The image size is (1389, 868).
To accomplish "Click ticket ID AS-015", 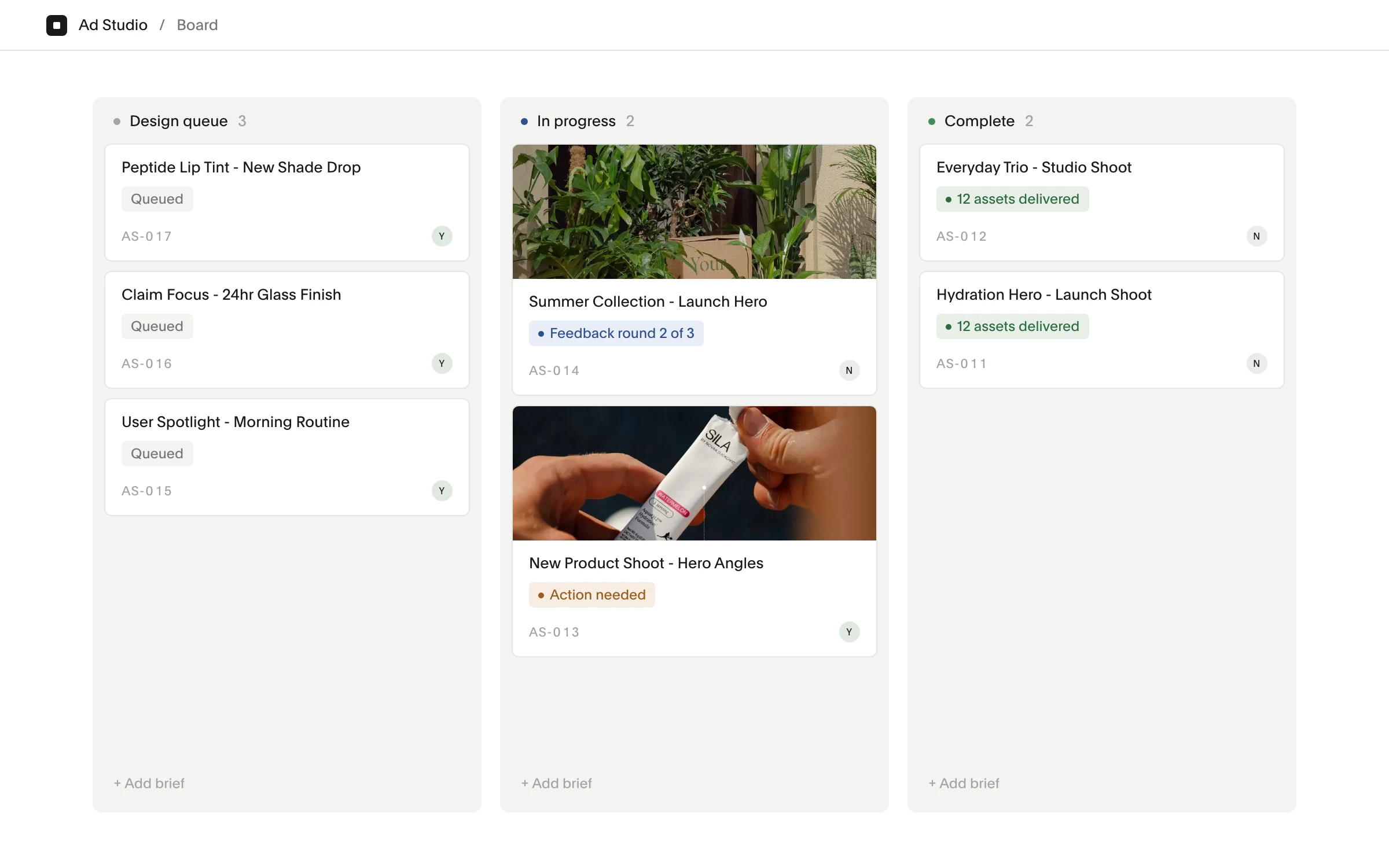I will pos(147,491).
